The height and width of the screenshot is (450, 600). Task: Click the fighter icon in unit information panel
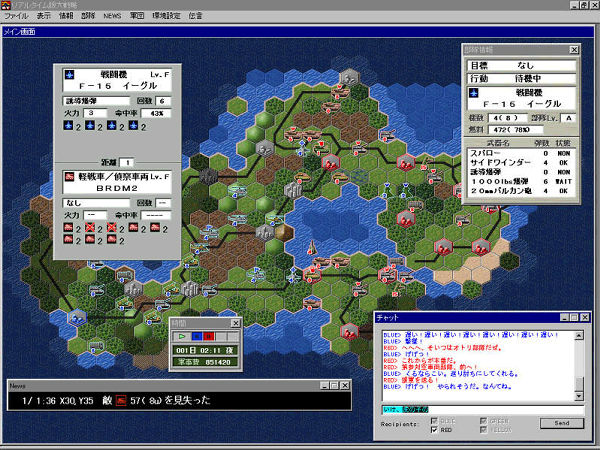coord(474,93)
